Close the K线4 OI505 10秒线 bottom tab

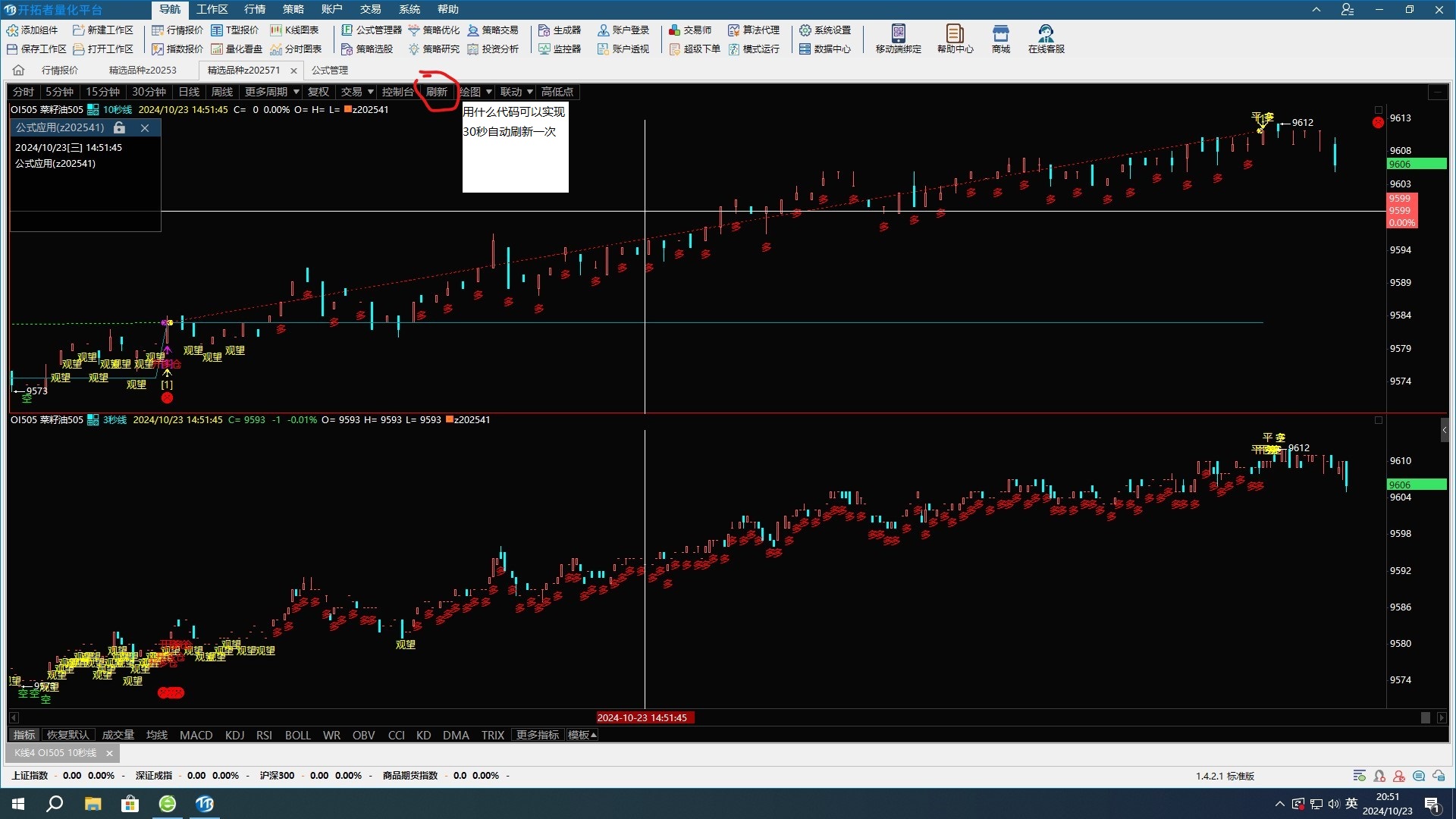(109, 753)
